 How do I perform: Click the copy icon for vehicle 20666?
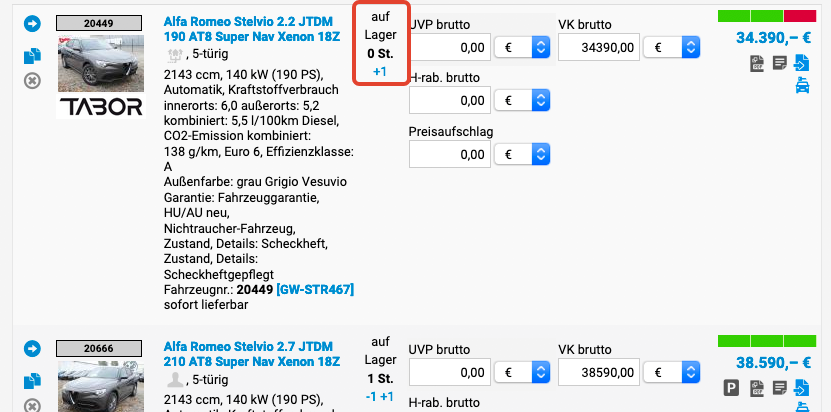pyautogui.click(x=31, y=380)
